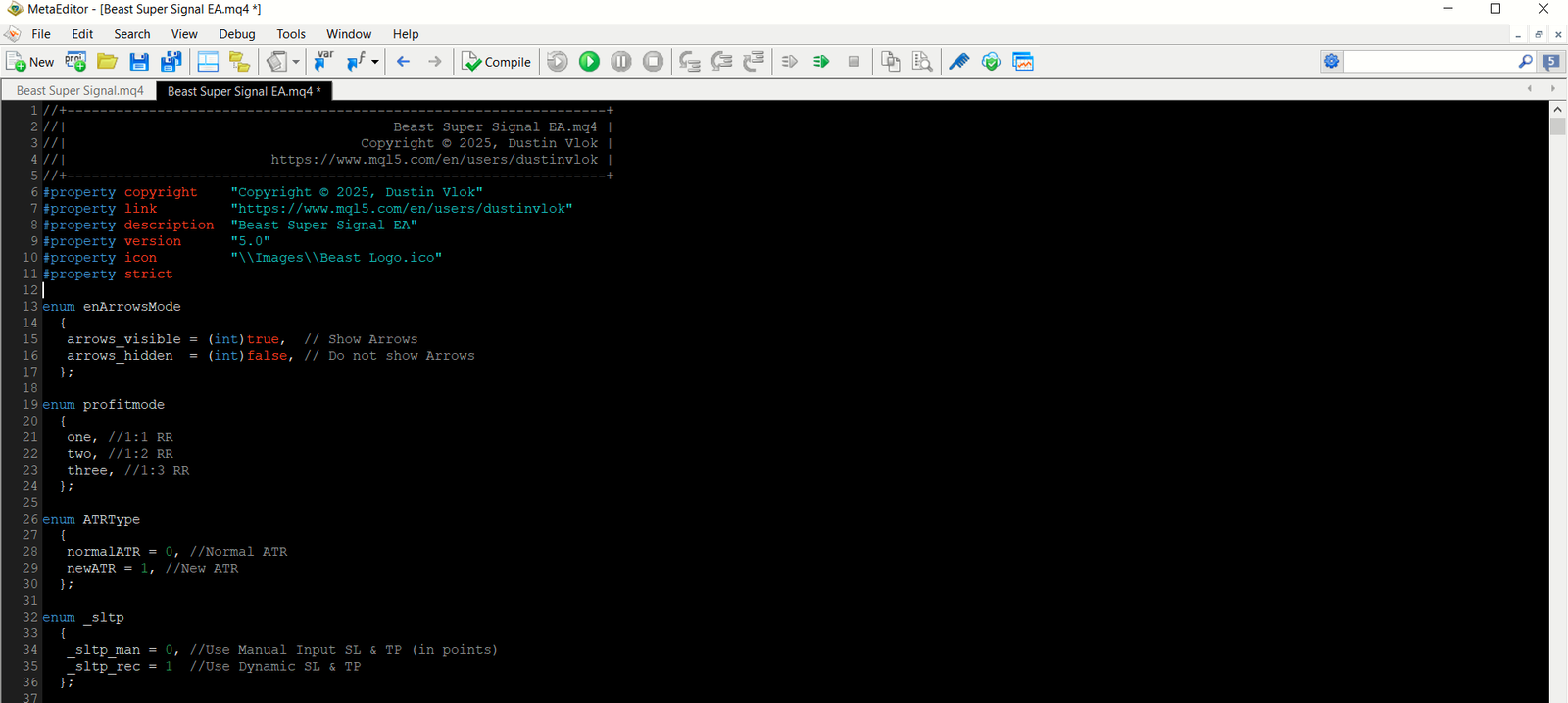Screen dimensions: 1568x703
Task: Stop debugging with the stop icon
Action: click(653, 62)
